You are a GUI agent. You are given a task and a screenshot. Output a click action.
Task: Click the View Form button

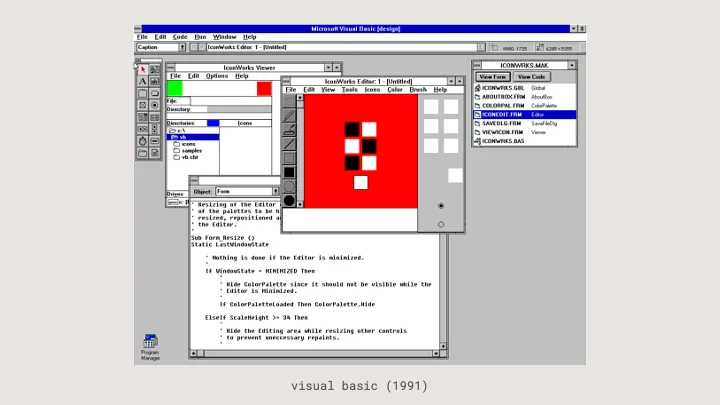coord(493,77)
